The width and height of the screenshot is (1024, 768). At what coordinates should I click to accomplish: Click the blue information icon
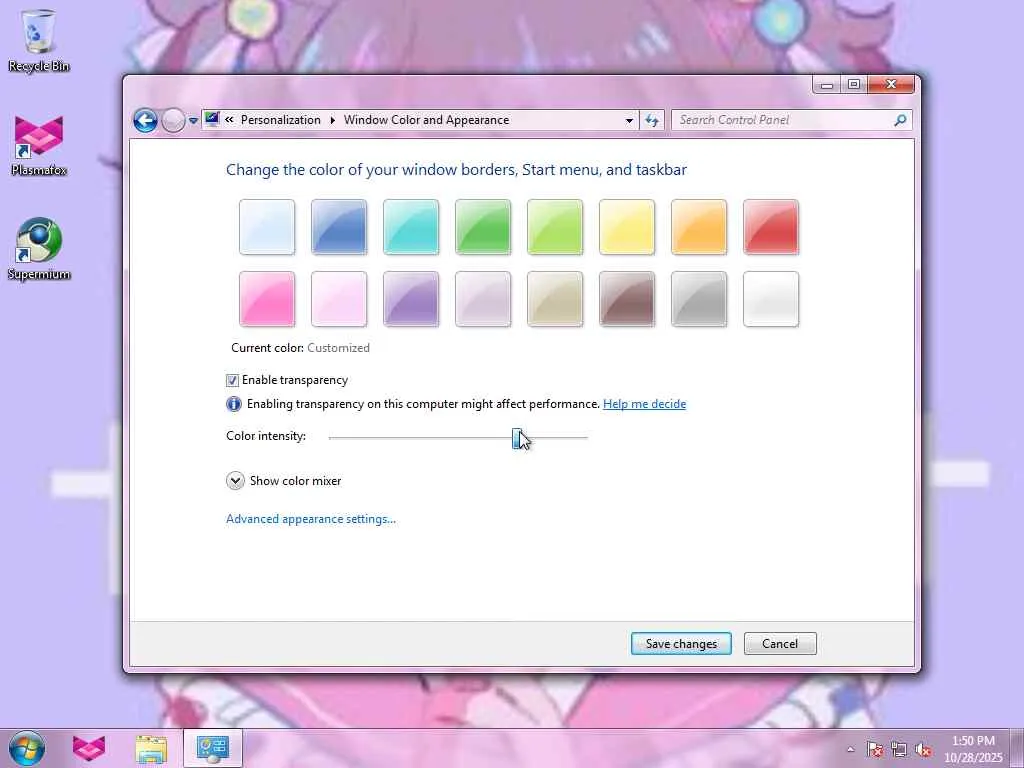(x=234, y=404)
